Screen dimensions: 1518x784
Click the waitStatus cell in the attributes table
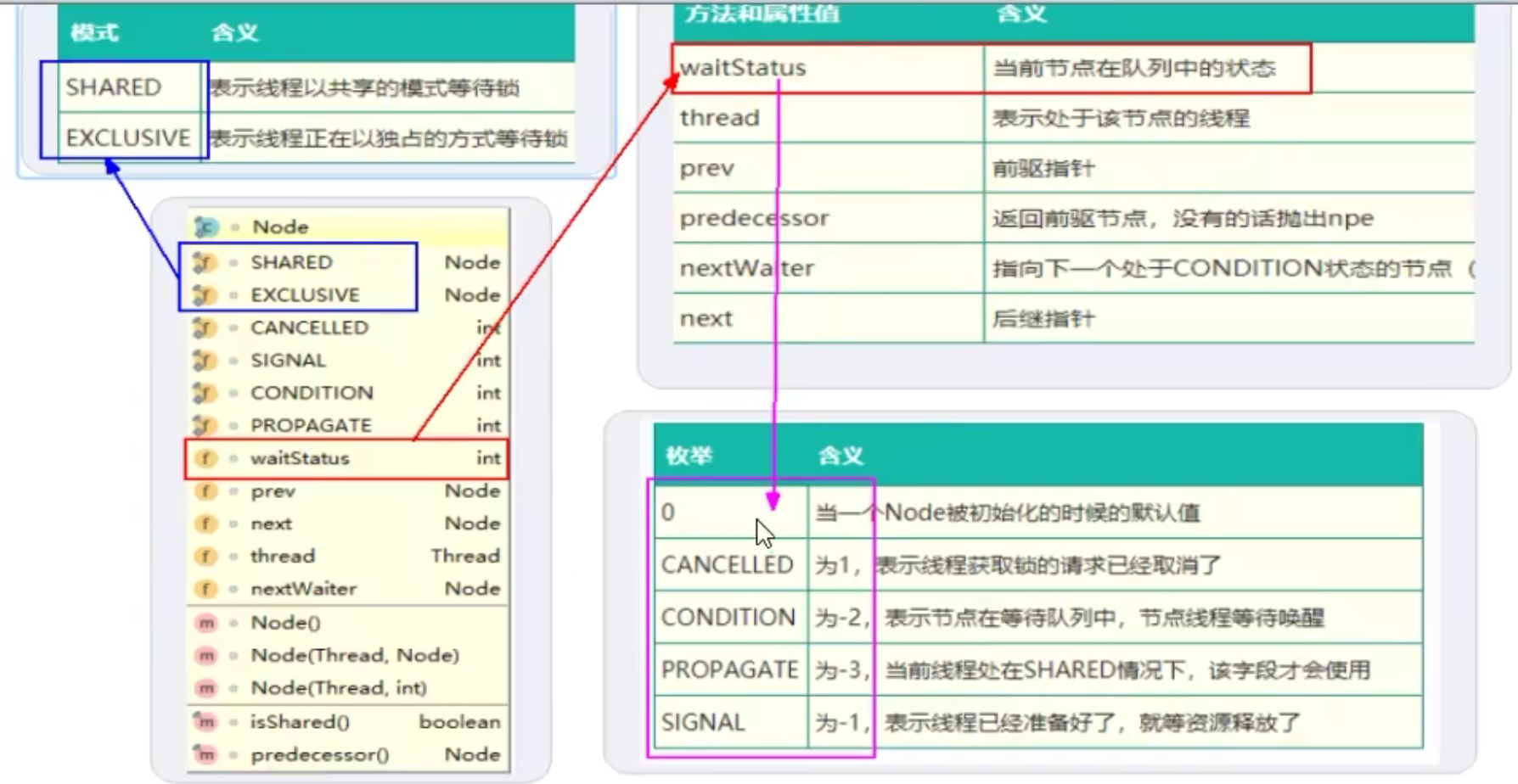[x=743, y=68]
